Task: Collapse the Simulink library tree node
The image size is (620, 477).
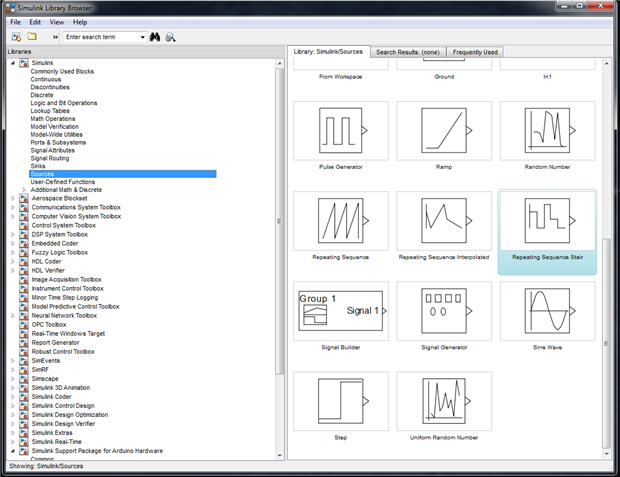Action: 13,63
